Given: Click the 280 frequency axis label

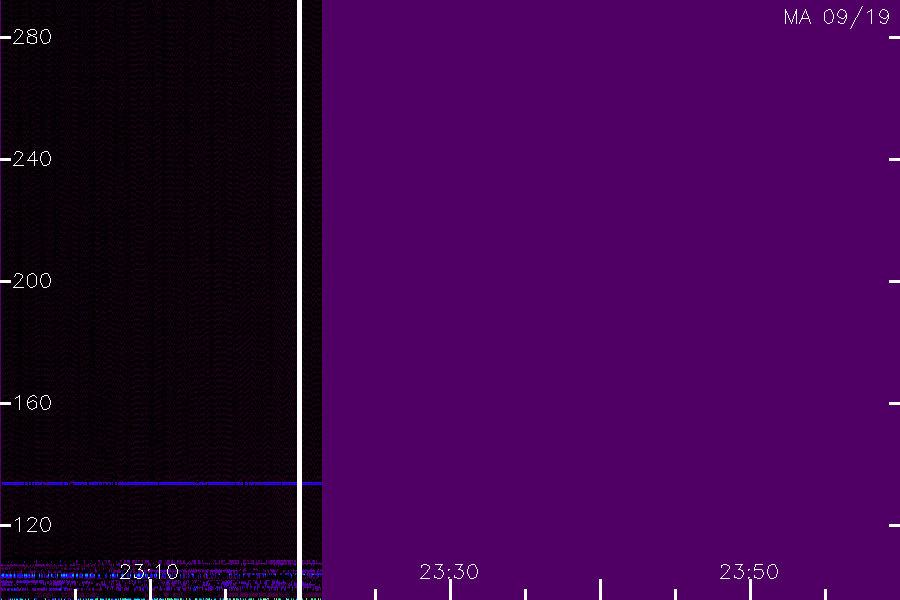Looking at the screenshot, I should 32,37.
